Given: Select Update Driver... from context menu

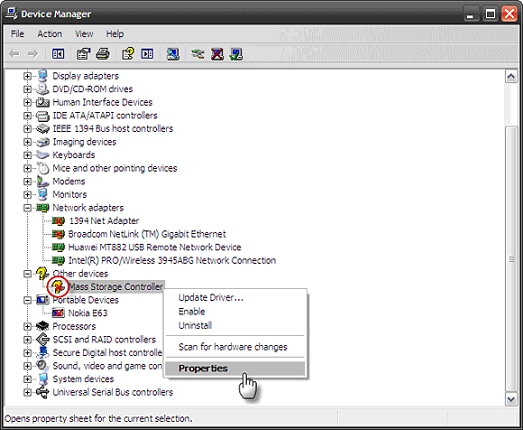Looking at the screenshot, I should (211, 298).
